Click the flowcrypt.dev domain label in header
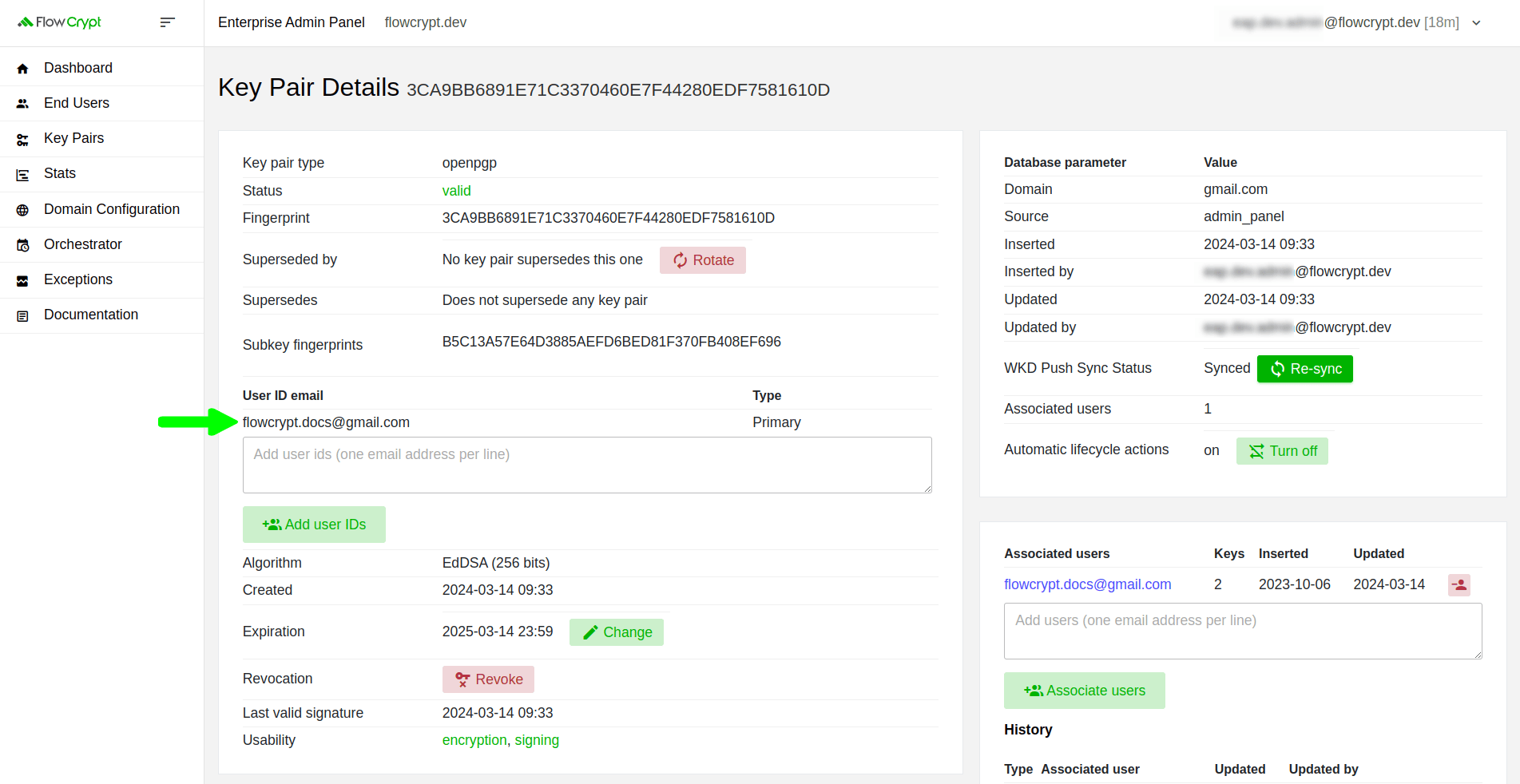Screen dimensions: 1520x784 (x=426, y=22)
